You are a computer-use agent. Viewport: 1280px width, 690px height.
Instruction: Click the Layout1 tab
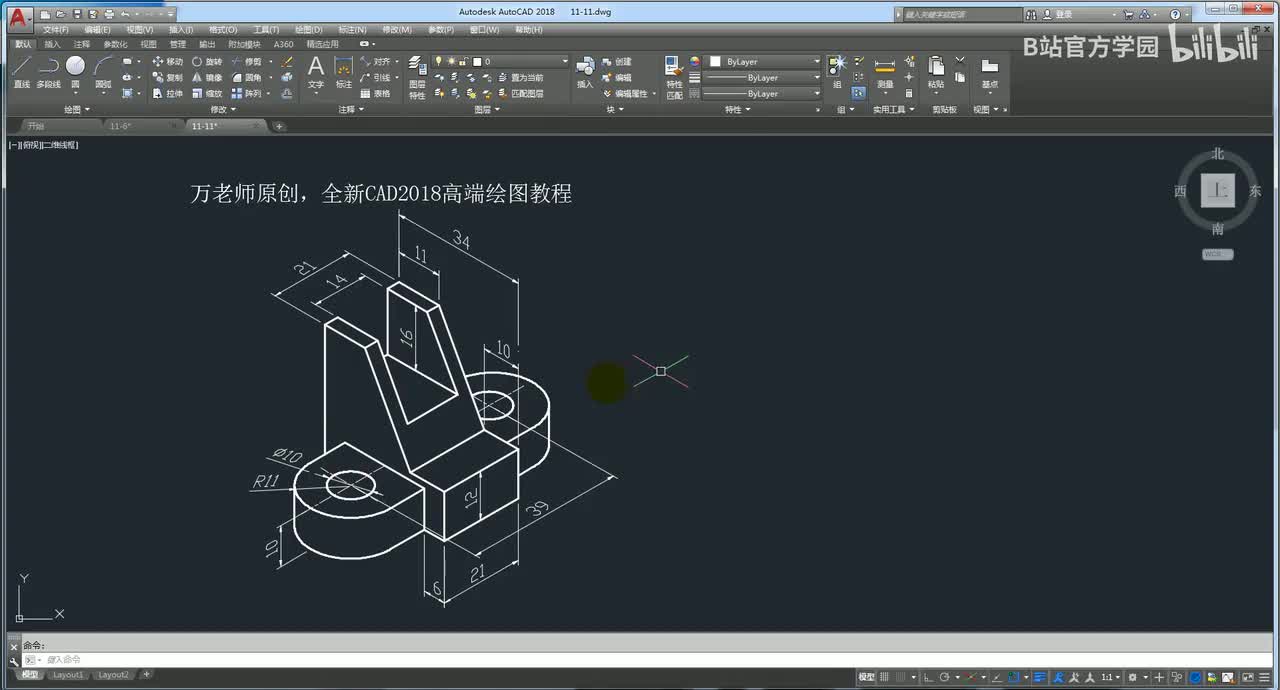coord(68,675)
